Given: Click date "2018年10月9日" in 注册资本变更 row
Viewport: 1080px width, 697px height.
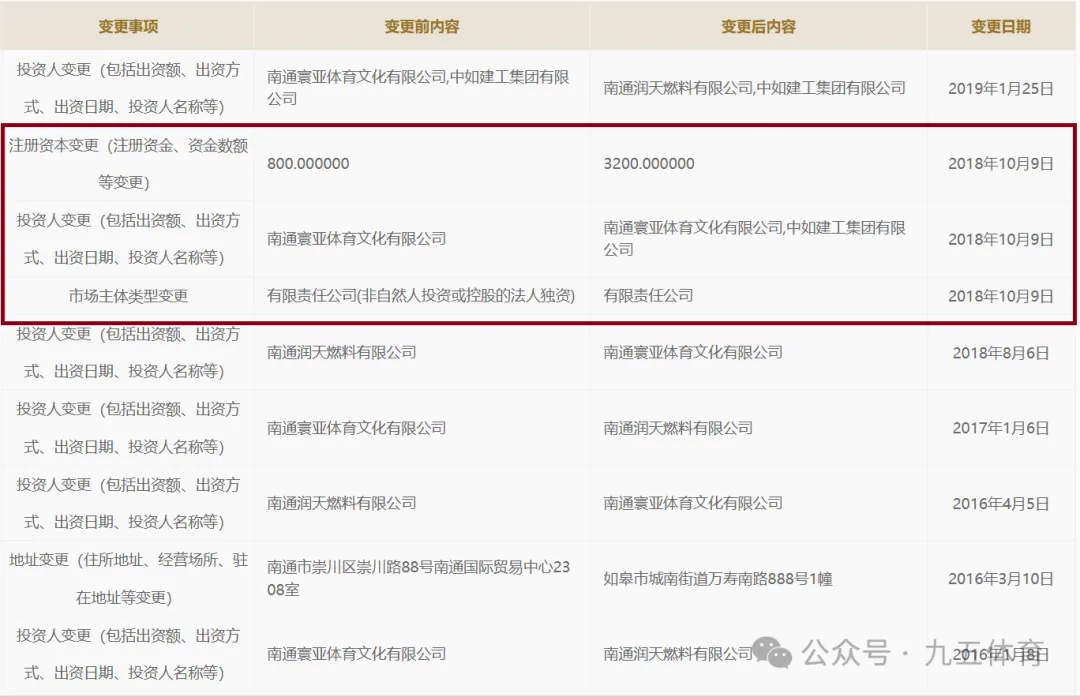Looking at the screenshot, I should pyautogui.click(x=1001, y=163).
